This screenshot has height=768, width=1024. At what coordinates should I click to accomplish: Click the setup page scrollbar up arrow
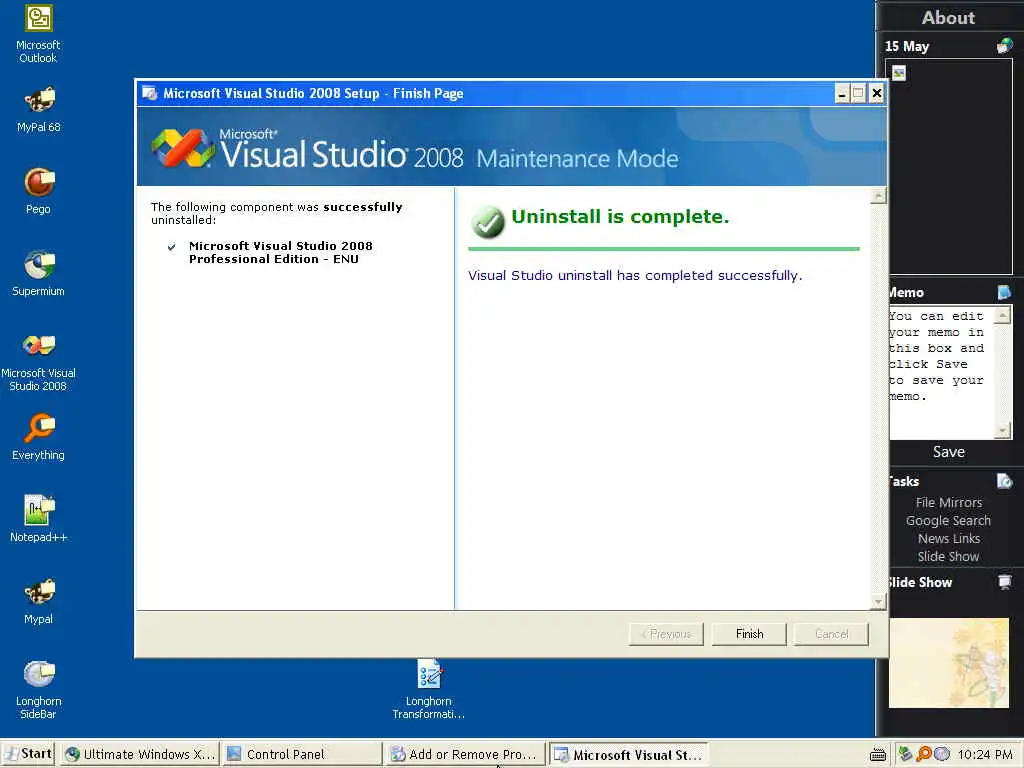tap(878, 196)
